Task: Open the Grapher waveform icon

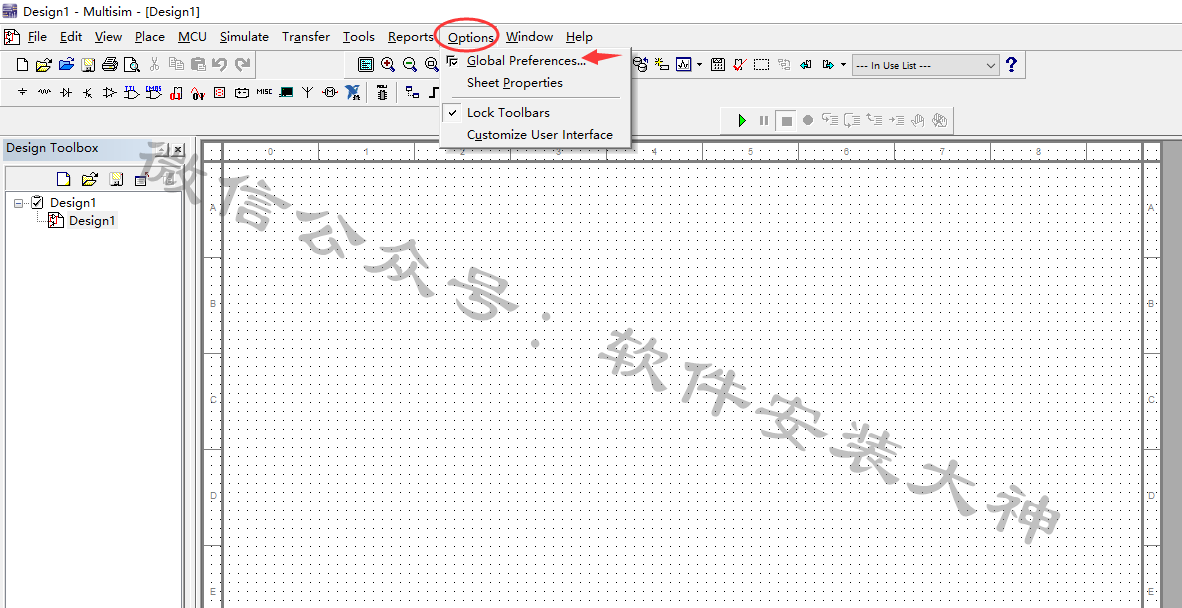Action: coord(684,65)
